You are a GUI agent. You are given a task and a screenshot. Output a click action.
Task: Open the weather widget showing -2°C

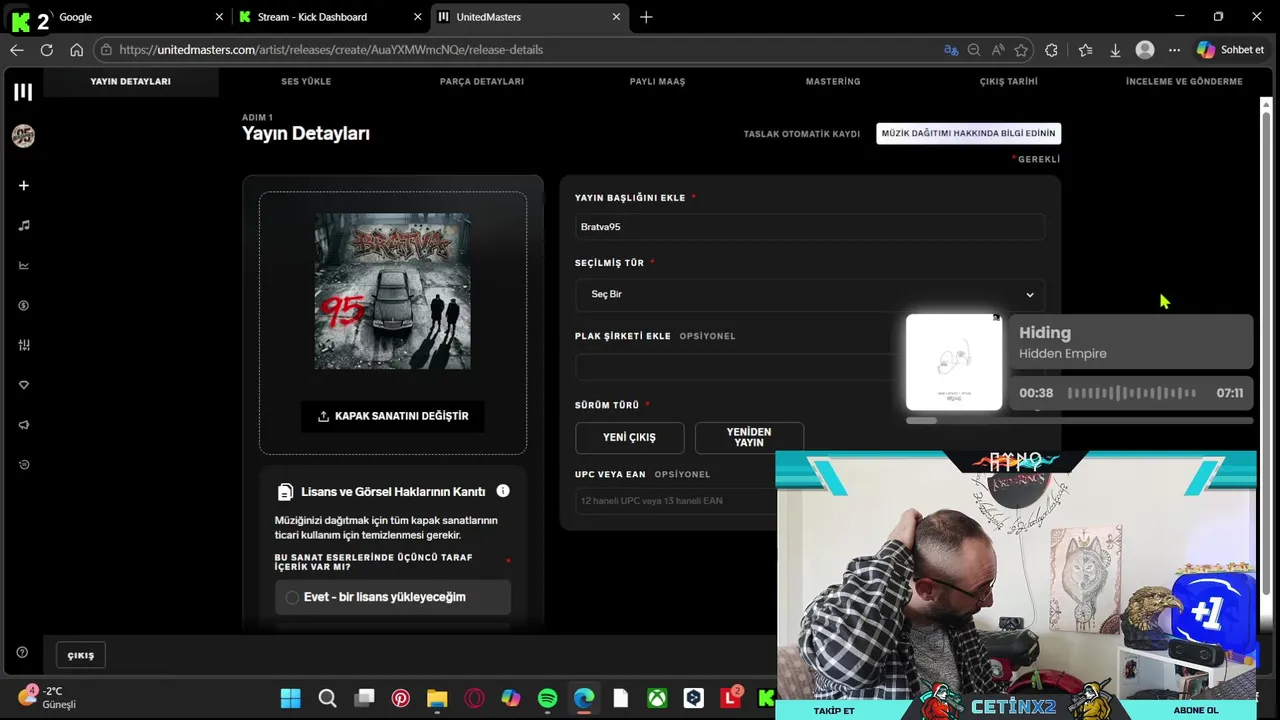click(48, 697)
